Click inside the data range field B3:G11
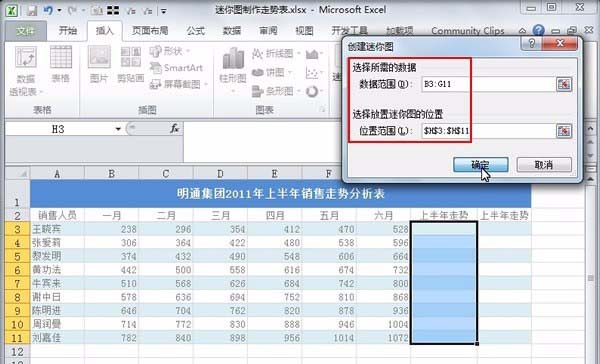 pos(488,84)
